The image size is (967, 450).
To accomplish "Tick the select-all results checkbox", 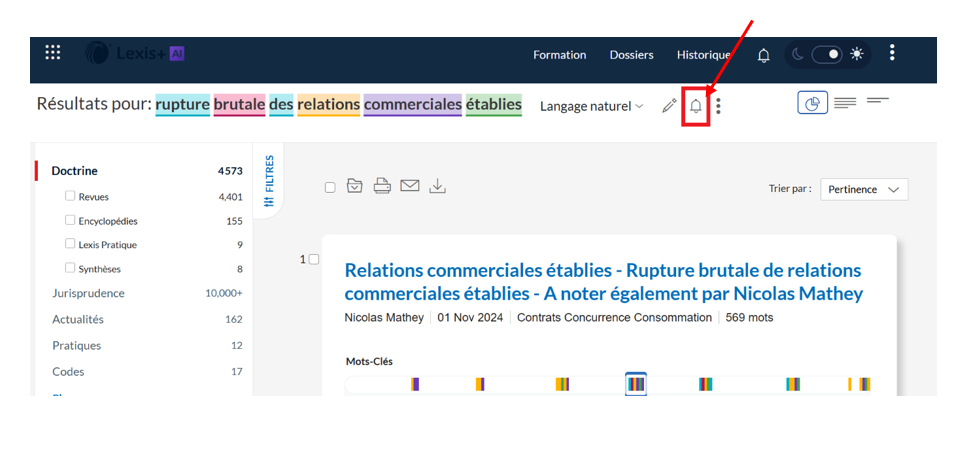I will [x=330, y=187].
